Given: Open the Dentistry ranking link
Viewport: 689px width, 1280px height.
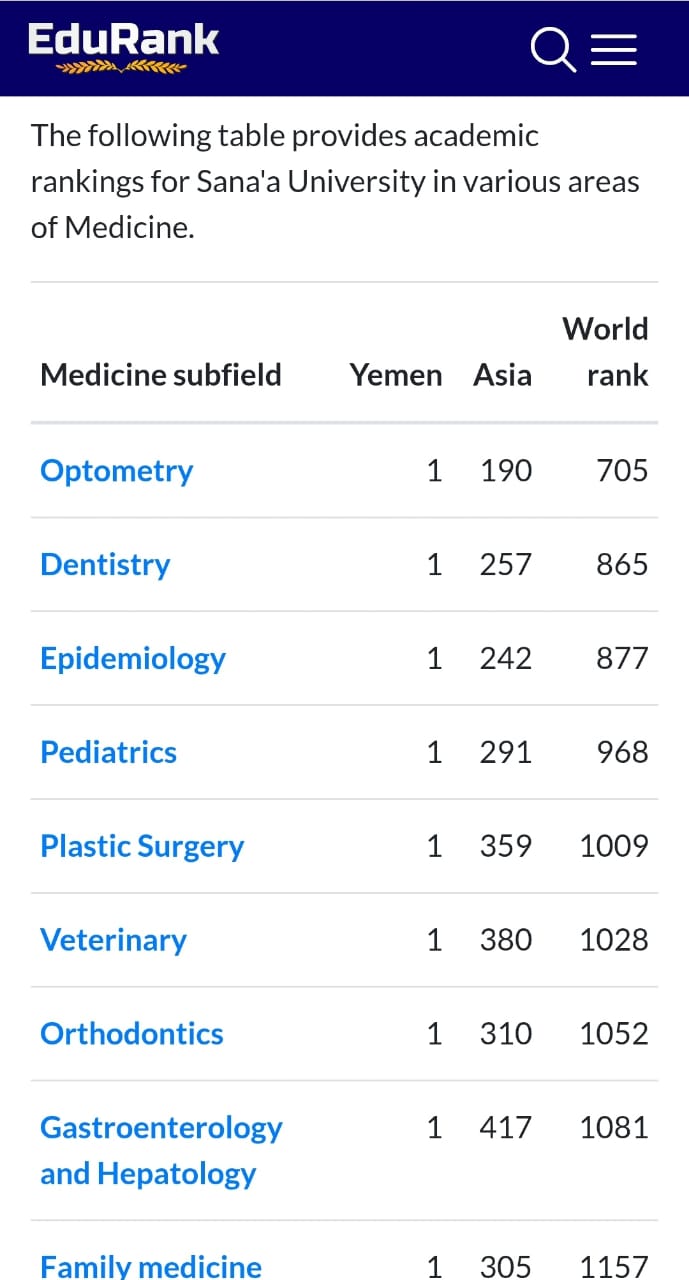Looking at the screenshot, I should click(x=105, y=565).
